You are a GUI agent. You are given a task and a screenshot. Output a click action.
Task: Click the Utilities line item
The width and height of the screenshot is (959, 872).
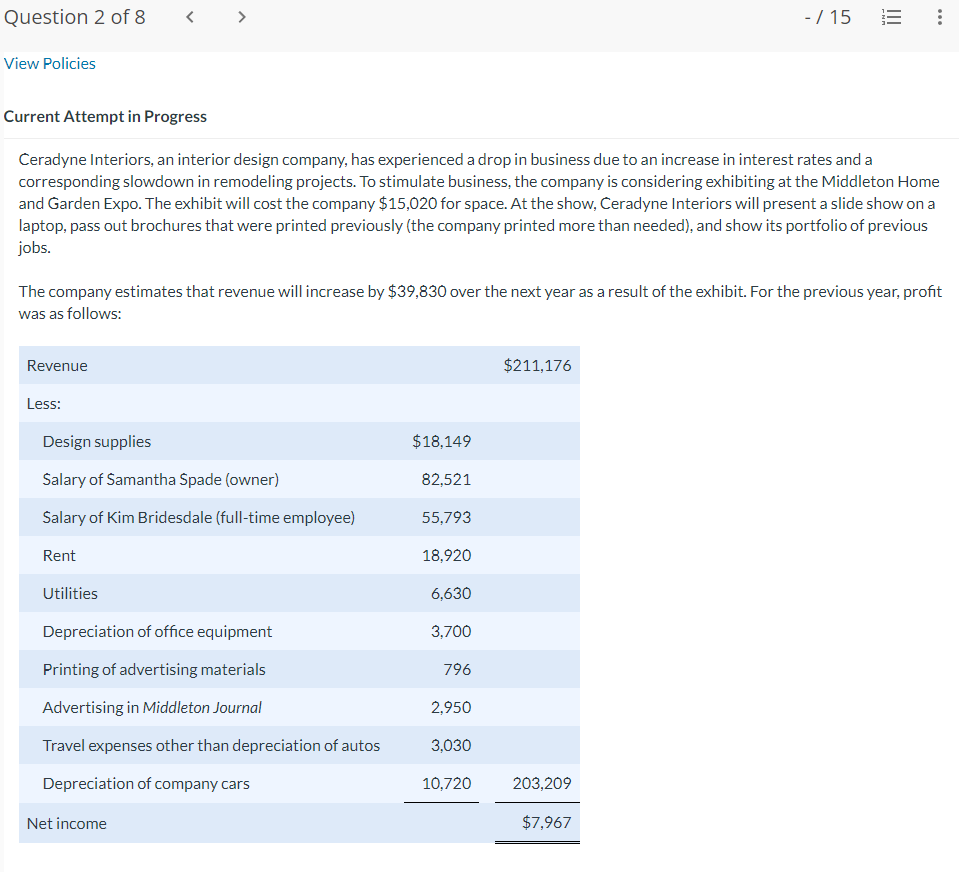tap(69, 593)
